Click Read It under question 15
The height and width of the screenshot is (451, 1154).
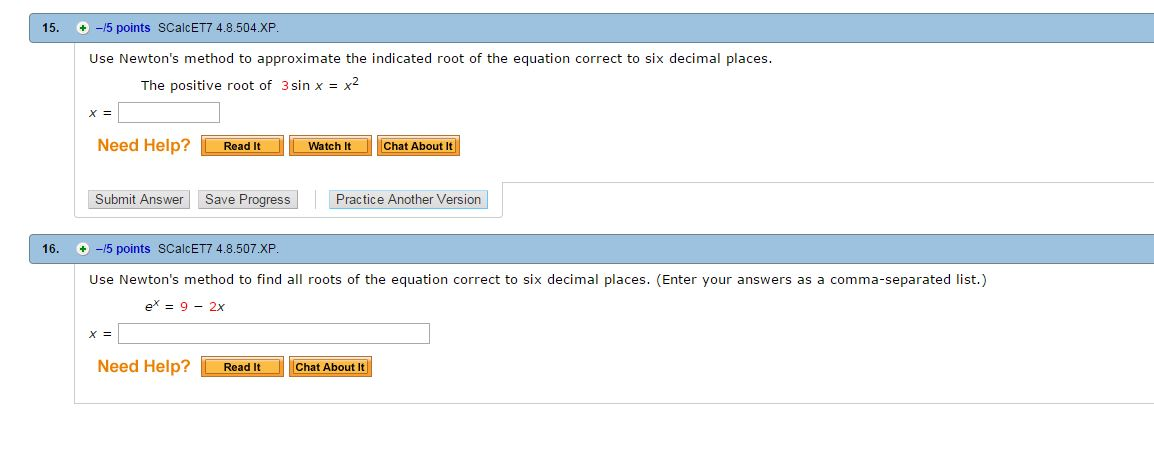pyautogui.click(x=242, y=146)
